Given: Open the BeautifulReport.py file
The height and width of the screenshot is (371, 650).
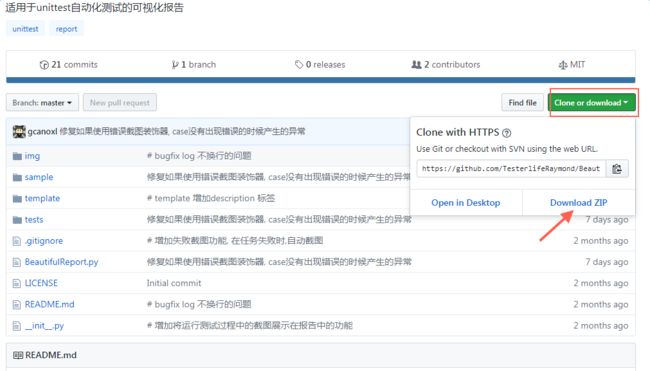Looking at the screenshot, I should (x=61, y=262).
